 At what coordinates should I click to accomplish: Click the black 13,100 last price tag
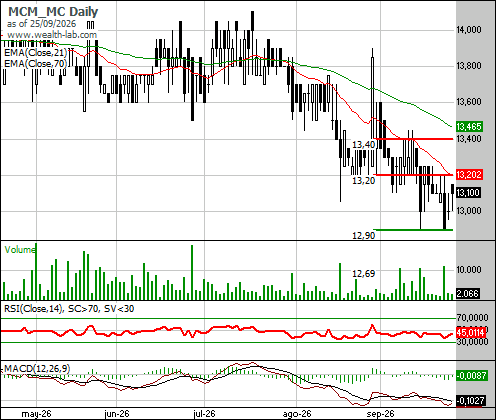click(468, 192)
